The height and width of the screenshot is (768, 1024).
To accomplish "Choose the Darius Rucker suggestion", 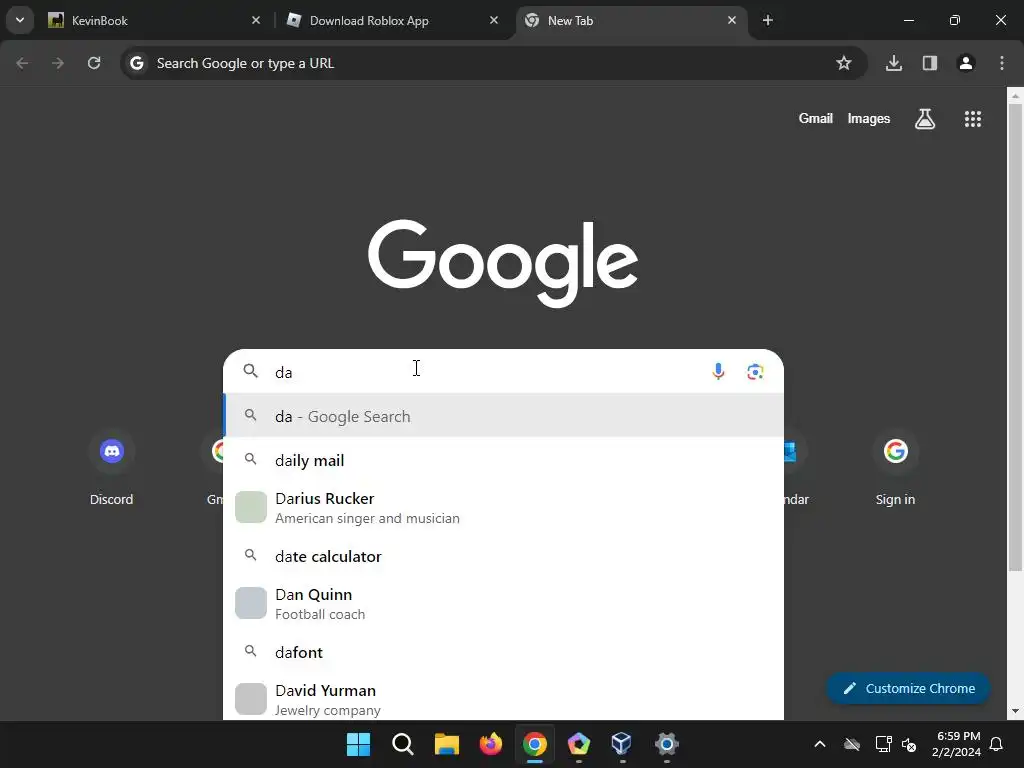I will click(x=504, y=507).
